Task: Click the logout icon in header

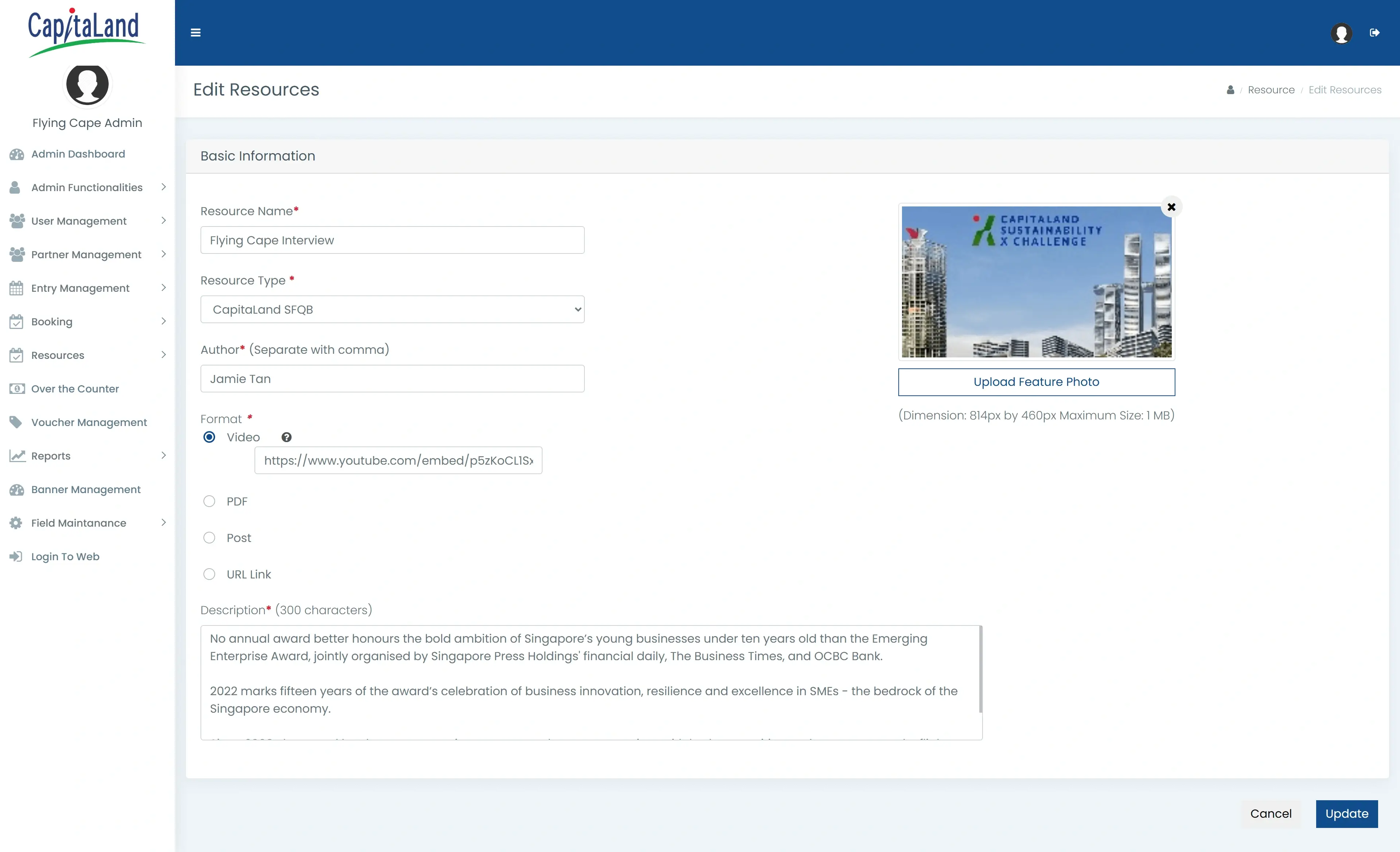Action: pos(1374,32)
